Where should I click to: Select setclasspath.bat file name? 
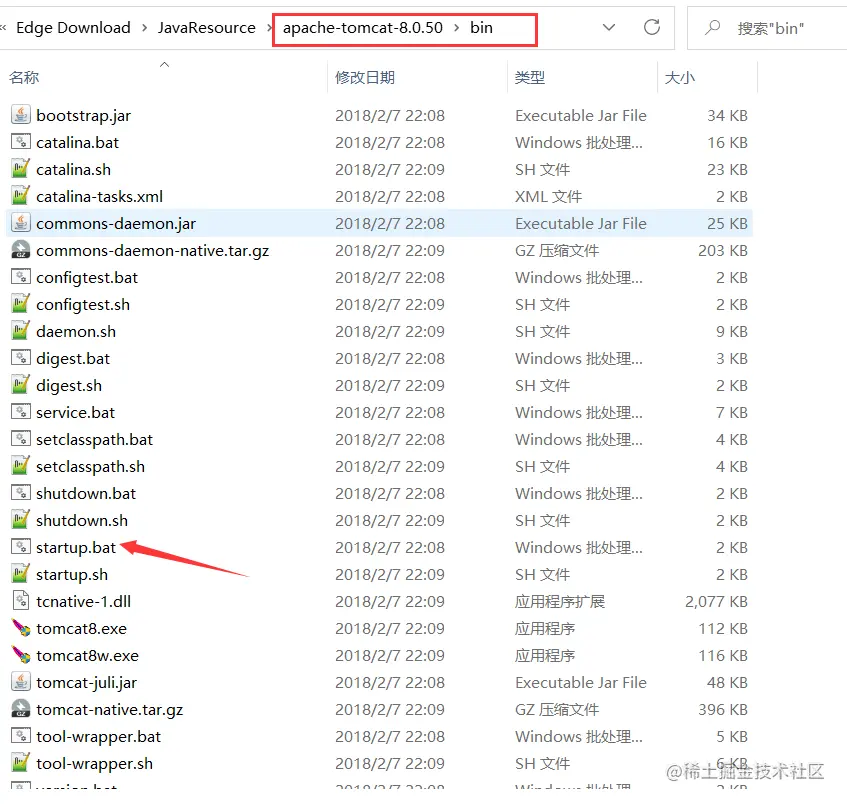coord(95,439)
